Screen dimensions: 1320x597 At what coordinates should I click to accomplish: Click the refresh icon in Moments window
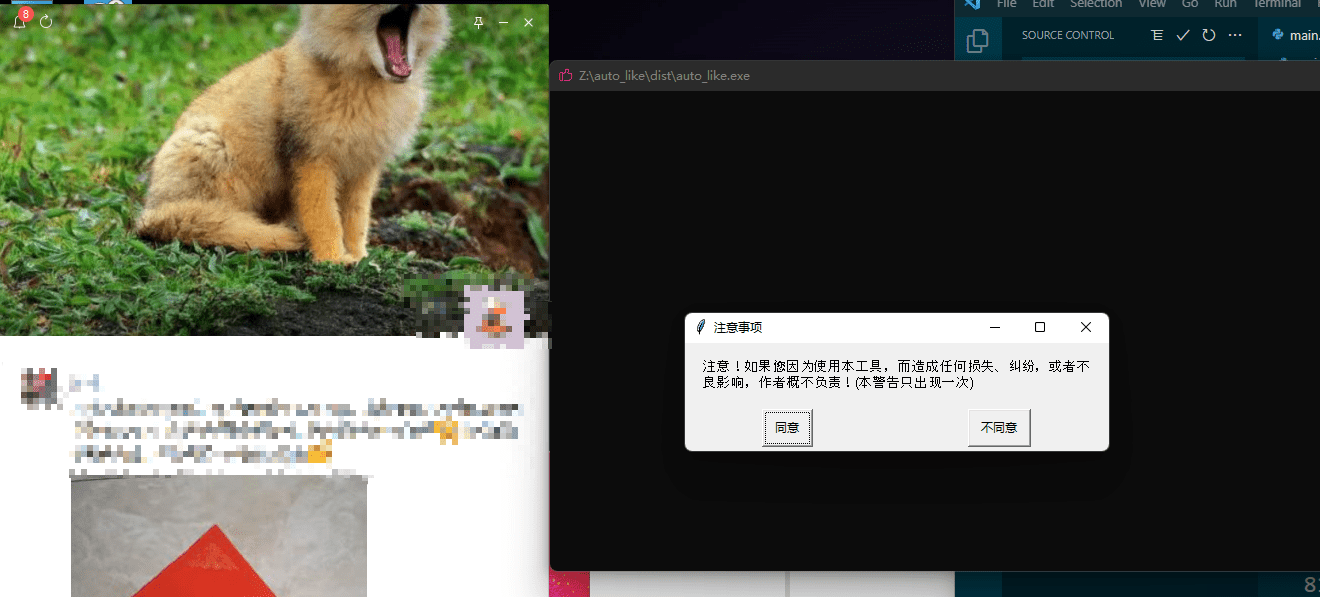click(46, 22)
